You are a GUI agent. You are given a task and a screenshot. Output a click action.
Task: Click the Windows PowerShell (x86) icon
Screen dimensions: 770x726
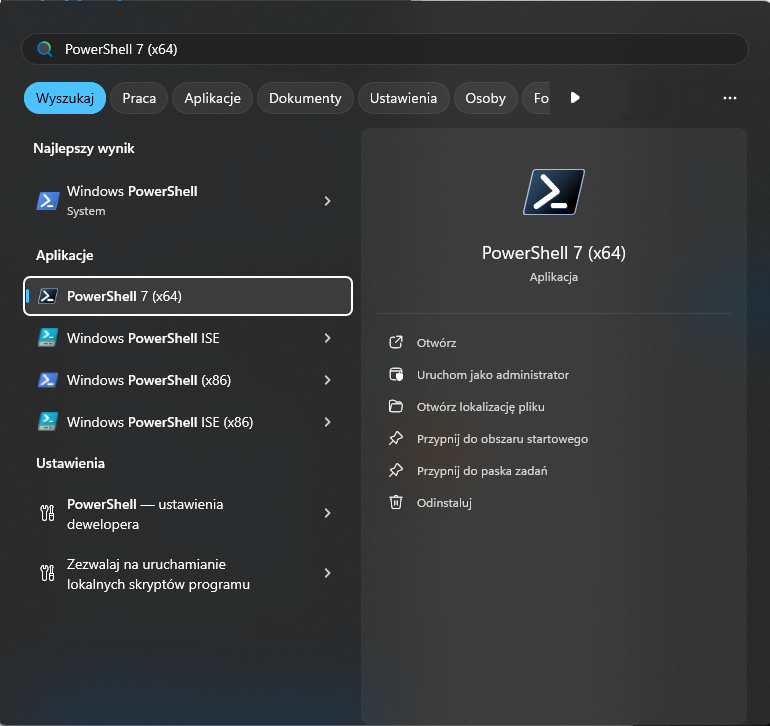(47, 380)
